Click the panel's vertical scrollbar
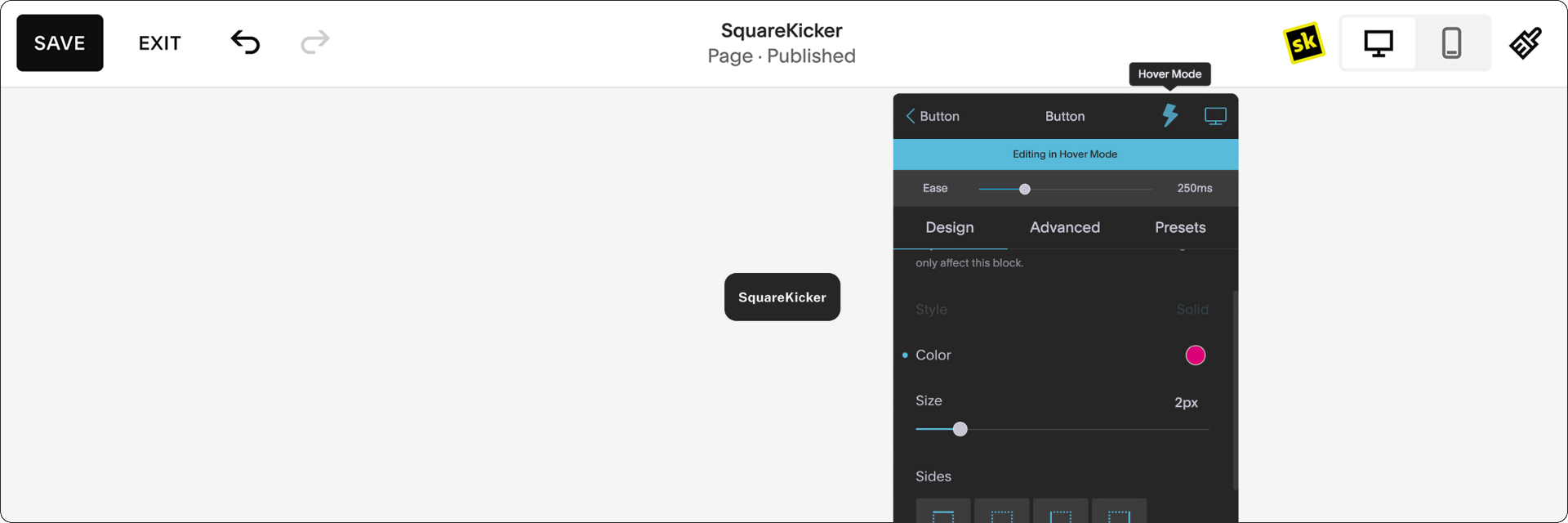This screenshot has width=1568, height=523. tap(1235, 391)
